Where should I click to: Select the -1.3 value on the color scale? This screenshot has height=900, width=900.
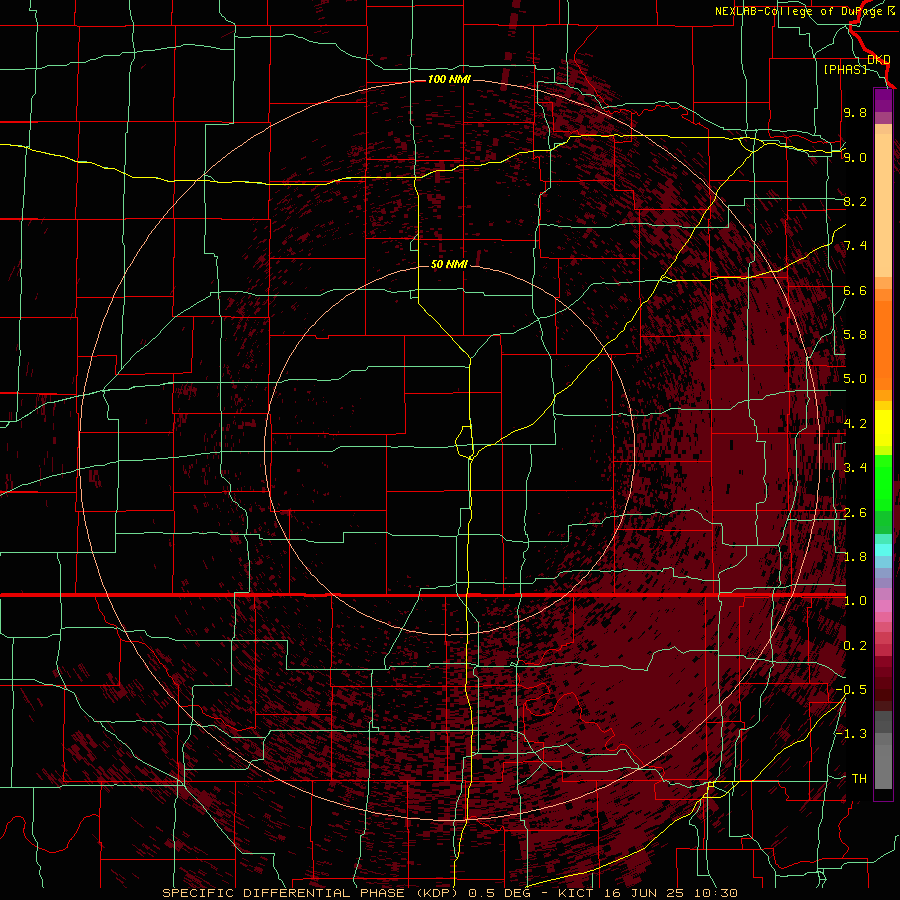(x=851, y=734)
